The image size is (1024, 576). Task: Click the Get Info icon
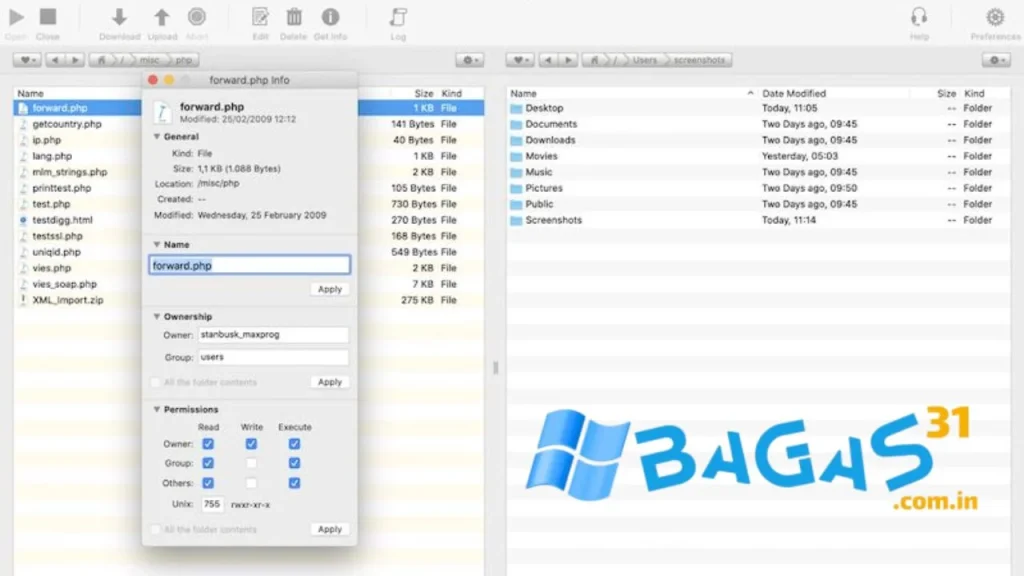(330, 17)
